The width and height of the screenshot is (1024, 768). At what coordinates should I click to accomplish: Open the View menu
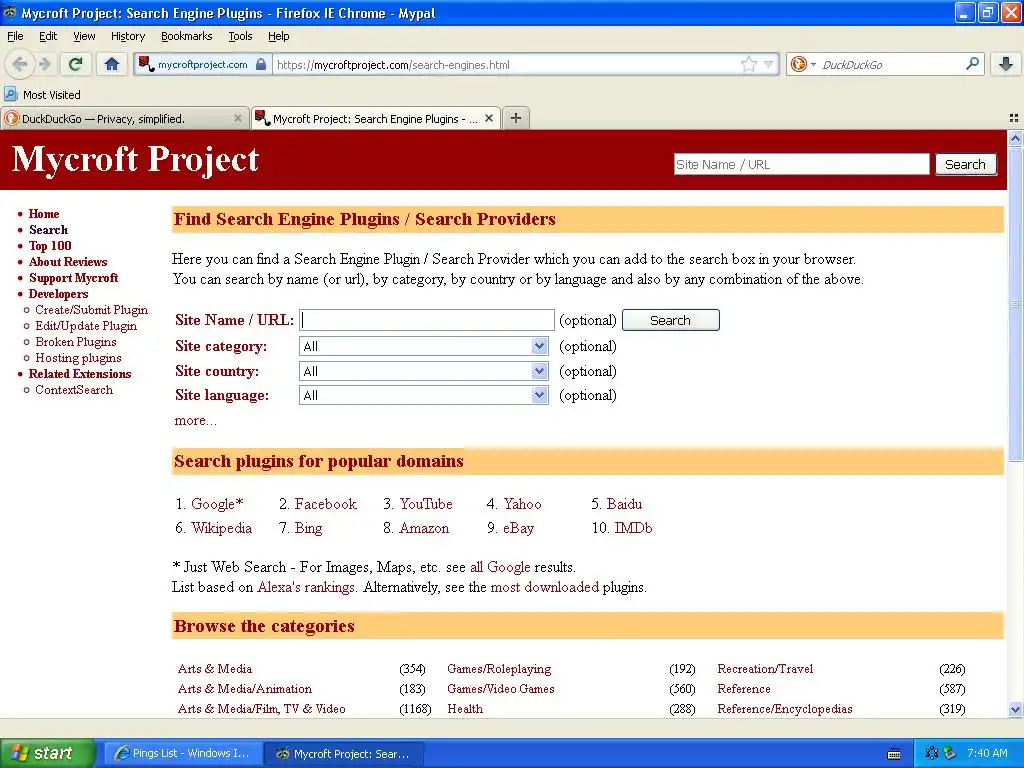(84, 36)
